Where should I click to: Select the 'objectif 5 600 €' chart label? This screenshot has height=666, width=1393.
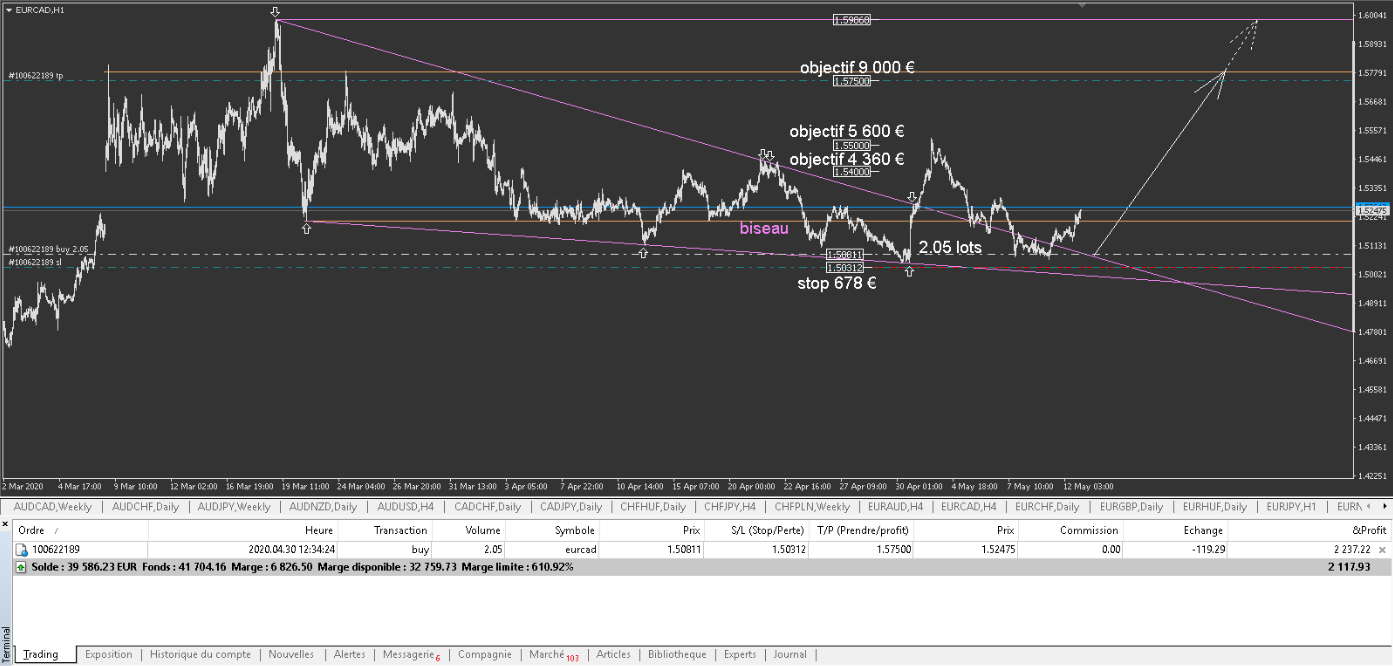(x=846, y=131)
